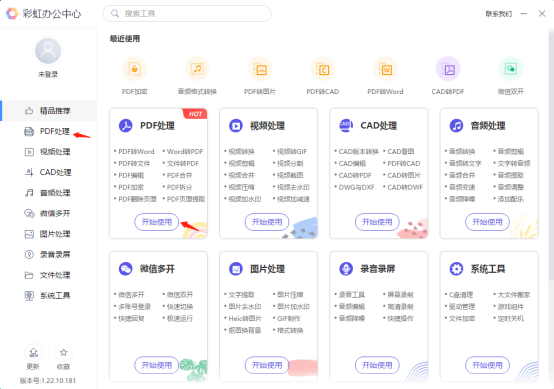Select PDF处理 in the sidebar
This screenshot has width=554, height=389.
(48, 131)
